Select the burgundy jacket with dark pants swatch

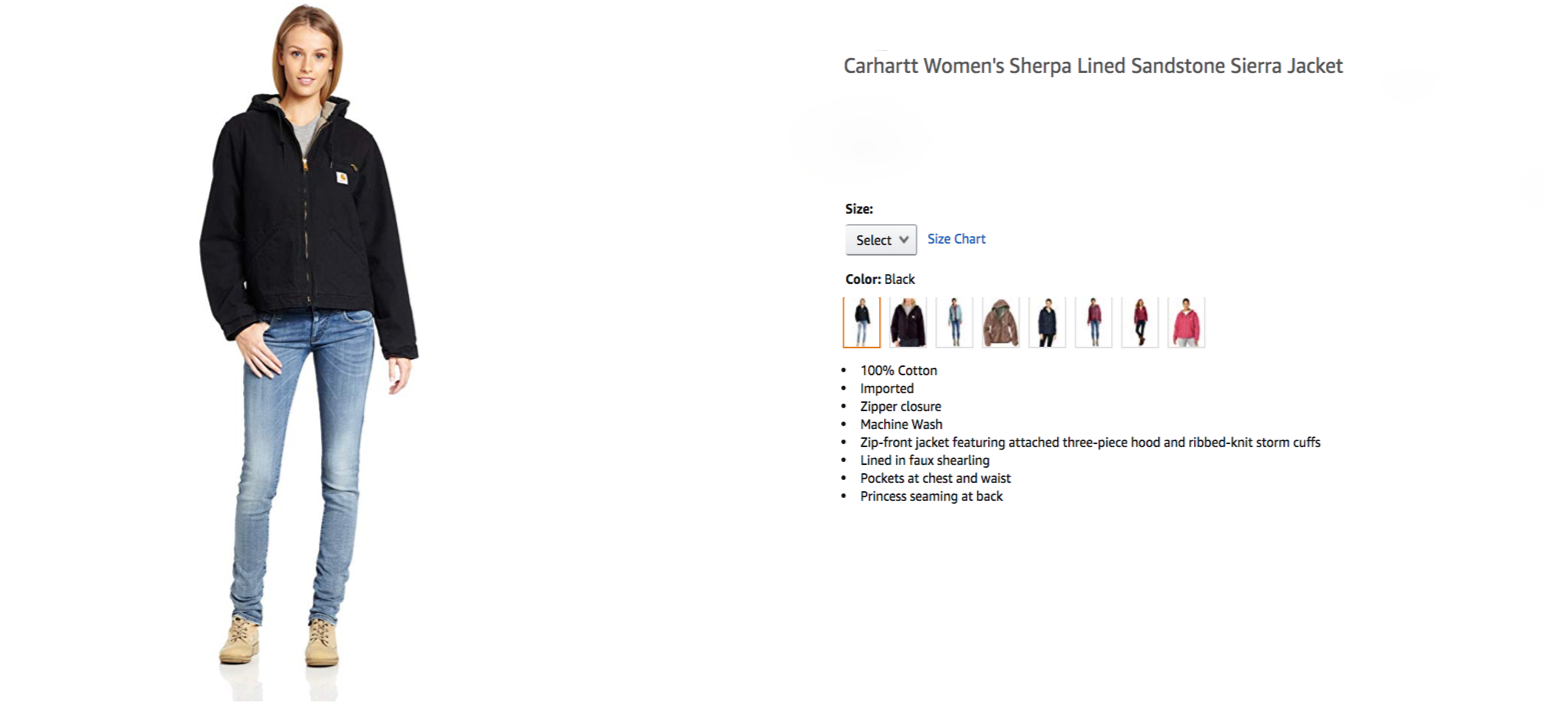click(x=1140, y=322)
